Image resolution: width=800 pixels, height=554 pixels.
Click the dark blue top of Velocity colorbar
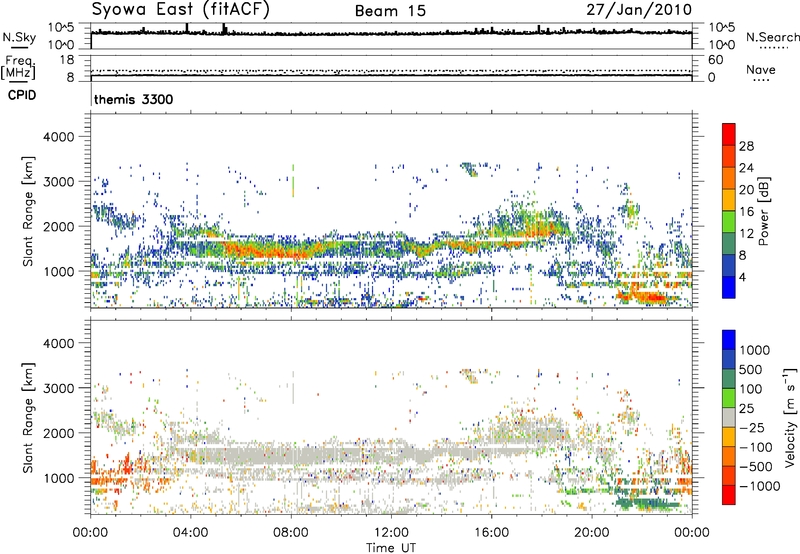click(729, 340)
